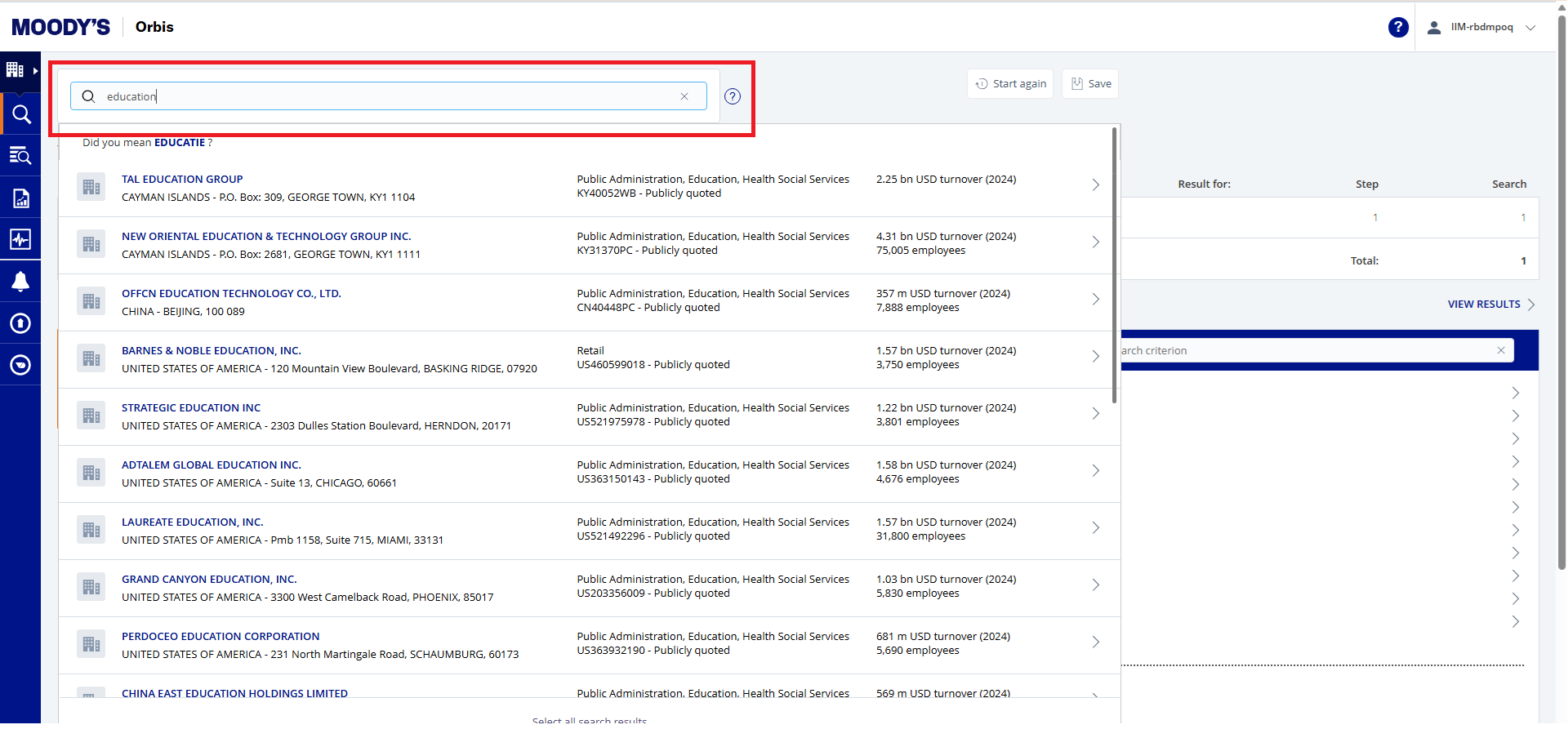Expand the Barnes & Noble Education row chevron
The height and width of the screenshot is (738, 1568).
tap(1096, 357)
